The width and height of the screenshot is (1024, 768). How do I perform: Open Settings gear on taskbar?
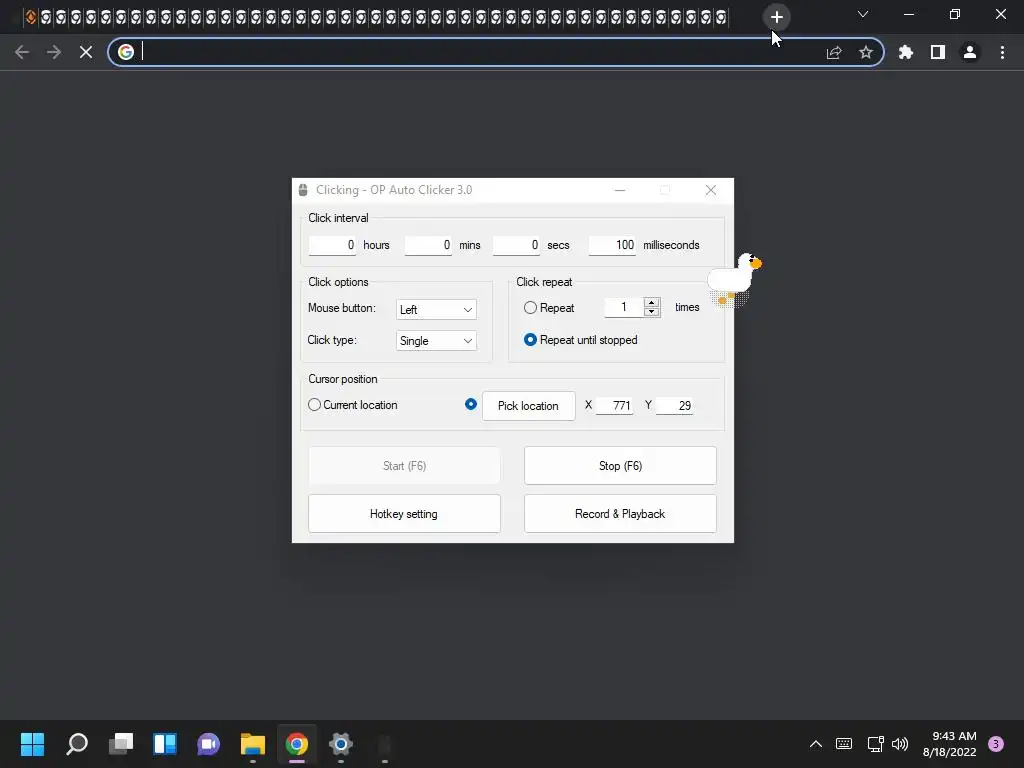[x=341, y=744]
